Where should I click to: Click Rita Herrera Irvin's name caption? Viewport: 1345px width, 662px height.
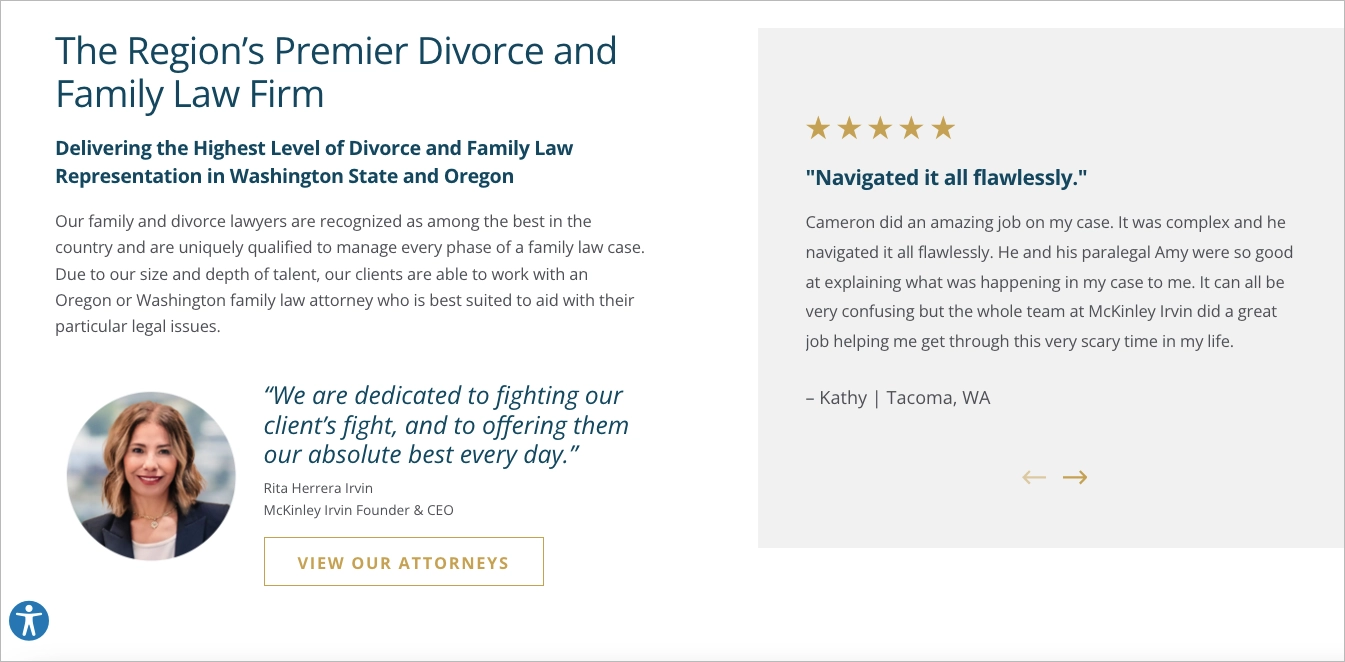click(x=318, y=488)
